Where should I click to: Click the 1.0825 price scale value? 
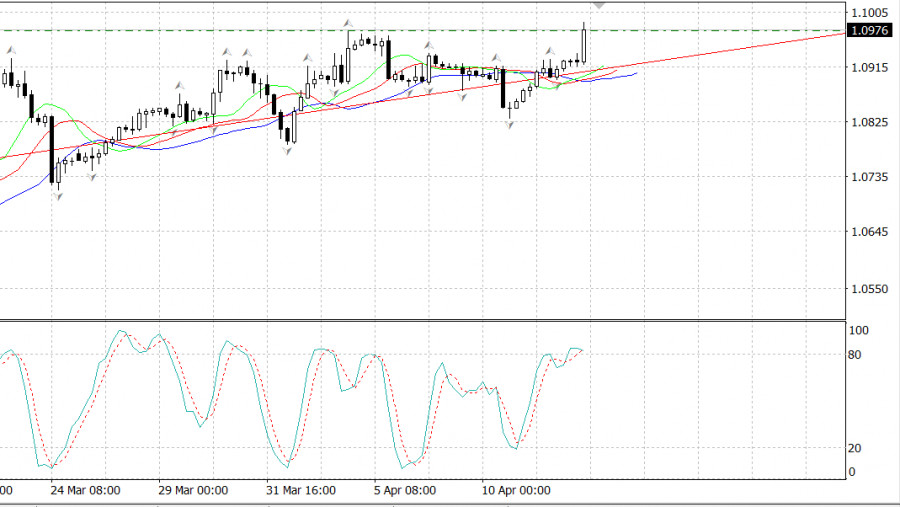tap(870, 122)
